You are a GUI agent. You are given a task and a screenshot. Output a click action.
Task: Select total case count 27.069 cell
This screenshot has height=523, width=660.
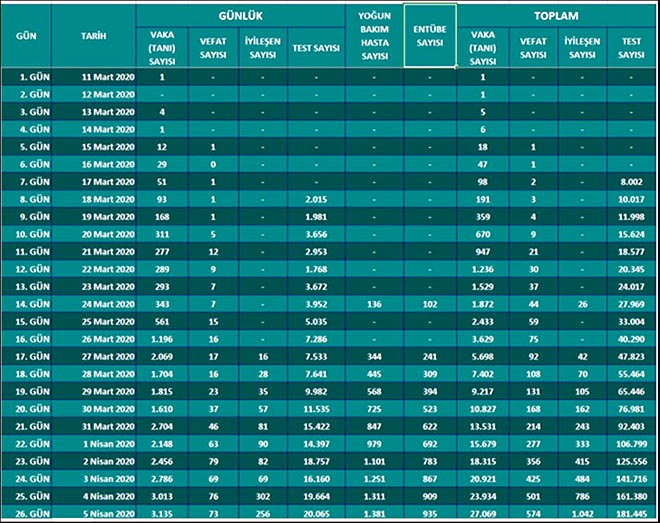pyautogui.click(x=482, y=515)
